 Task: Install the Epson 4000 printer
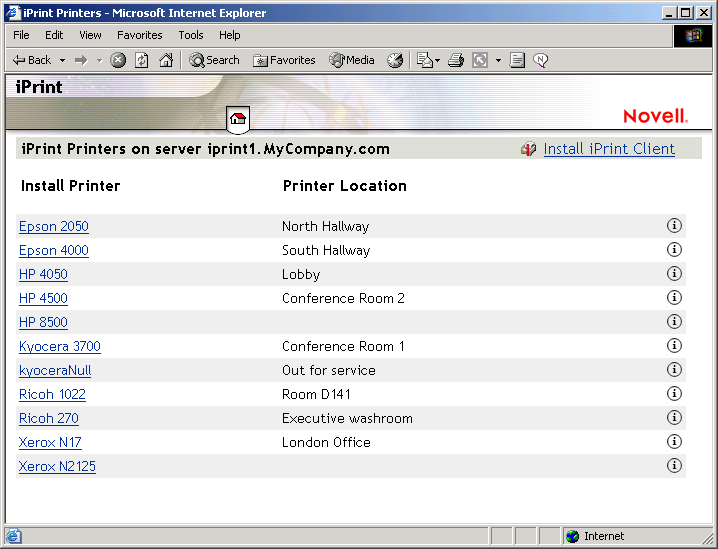(x=54, y=250)
